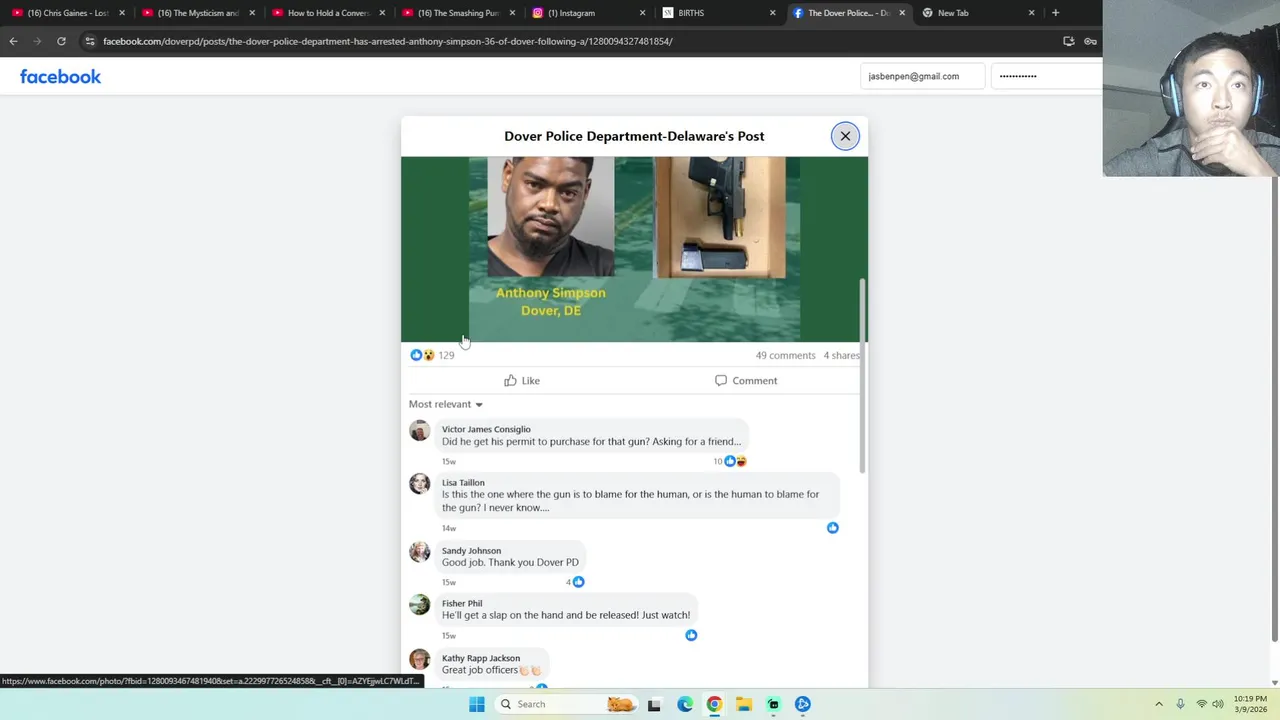Screen dimensions: 1280x720
Task: Click the microphone icon in system tray
Action: 1180,704
